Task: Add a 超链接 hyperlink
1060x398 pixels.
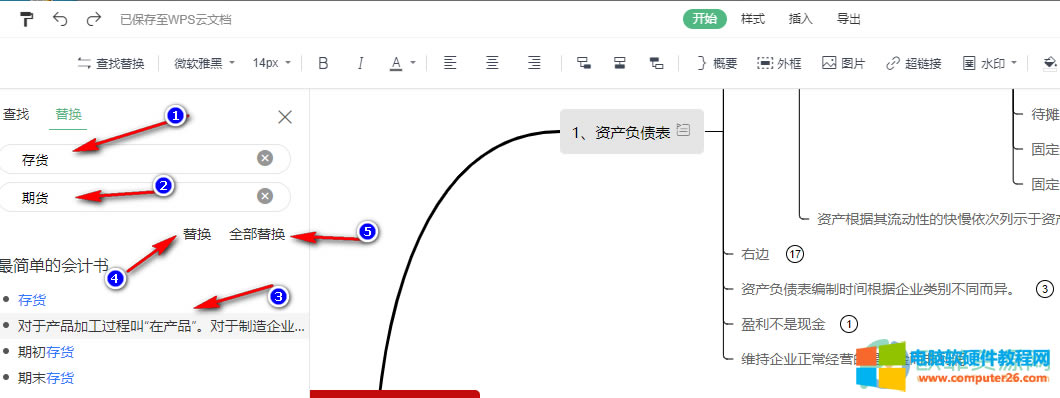Action: 914,64
